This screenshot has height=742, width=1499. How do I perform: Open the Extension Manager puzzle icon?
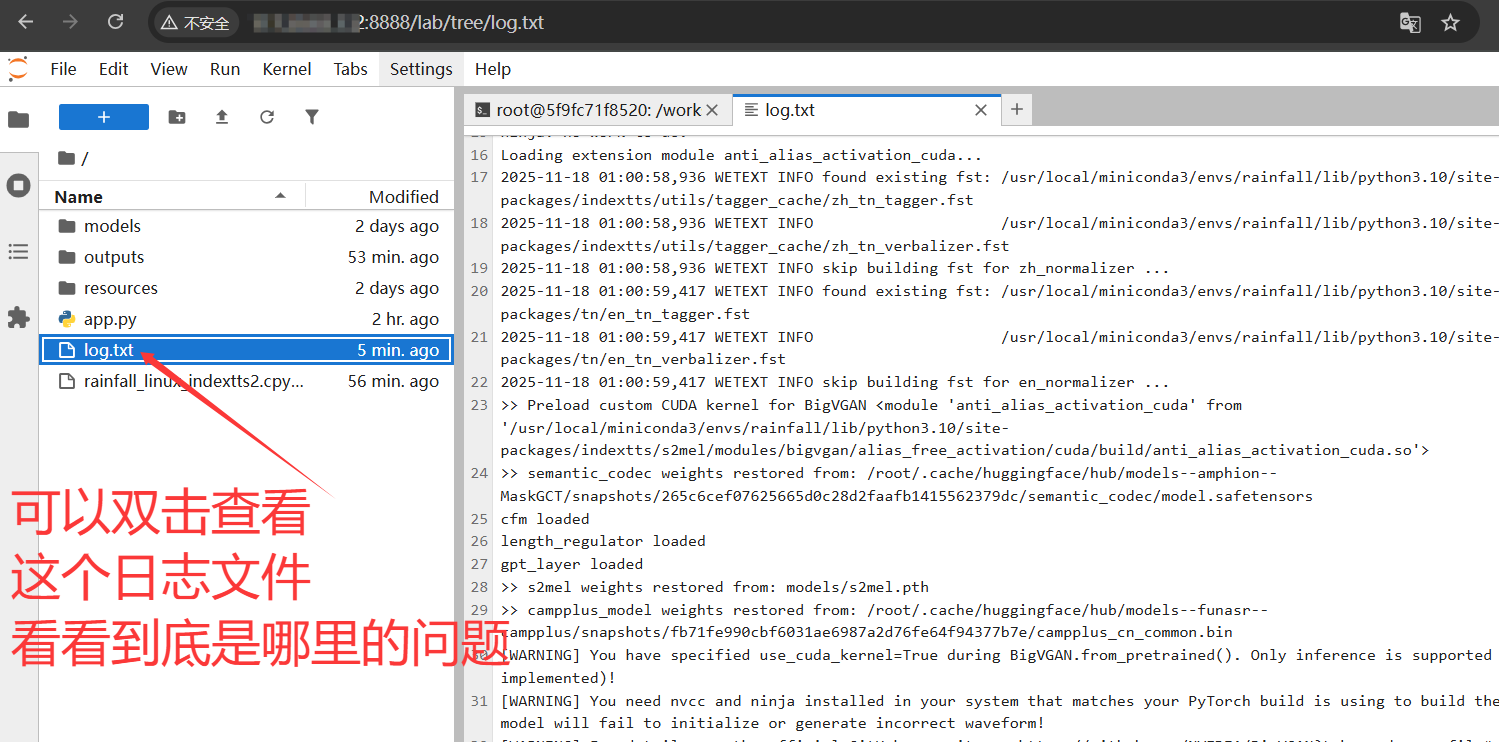pos(18,318)
